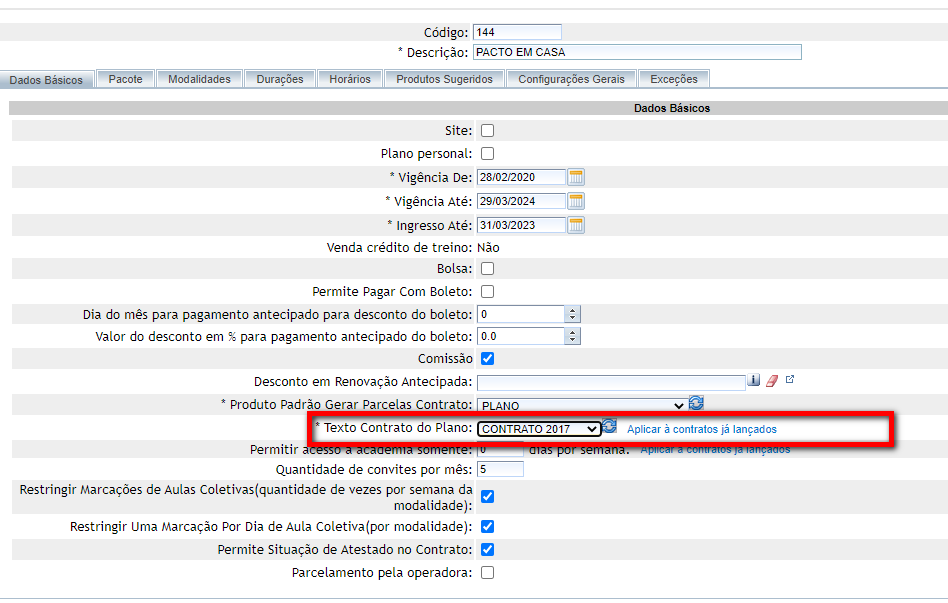Refresh the Texto Contrato do Plano list
Viewport: 948px width, 603px height.
(x=609, y=427)
